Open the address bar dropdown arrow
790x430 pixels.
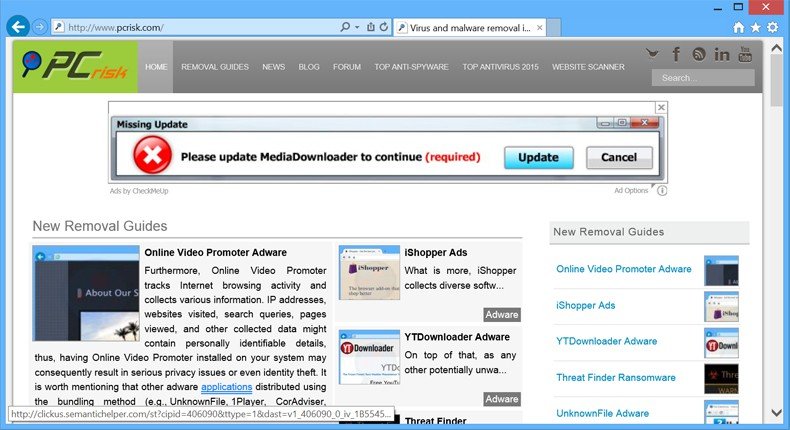357,27
